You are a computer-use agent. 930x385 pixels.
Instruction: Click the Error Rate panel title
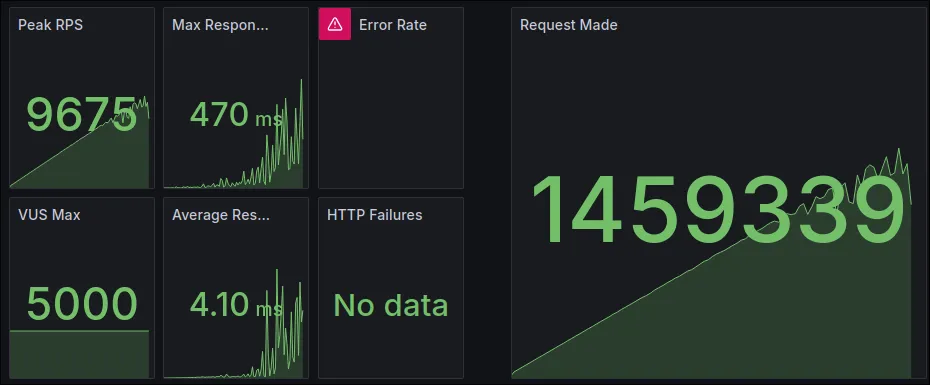(x=393, y=25)
